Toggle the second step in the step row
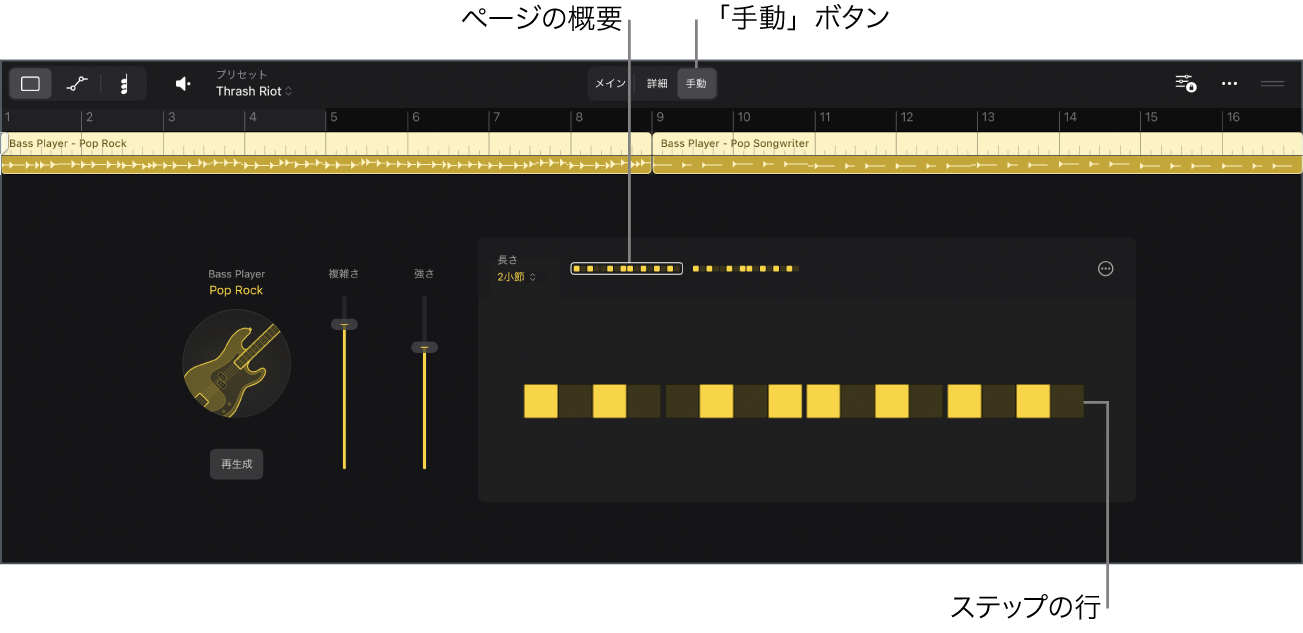1303x633 pixels. pos(575,401)
